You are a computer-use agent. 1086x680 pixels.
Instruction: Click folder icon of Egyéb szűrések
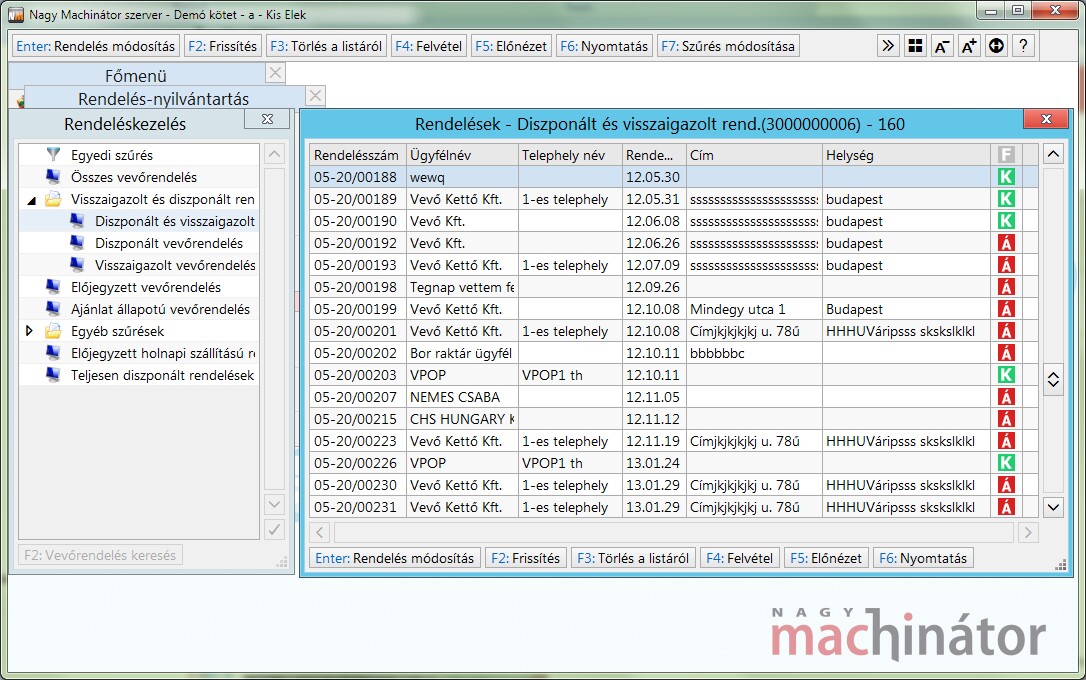point(53,331)
